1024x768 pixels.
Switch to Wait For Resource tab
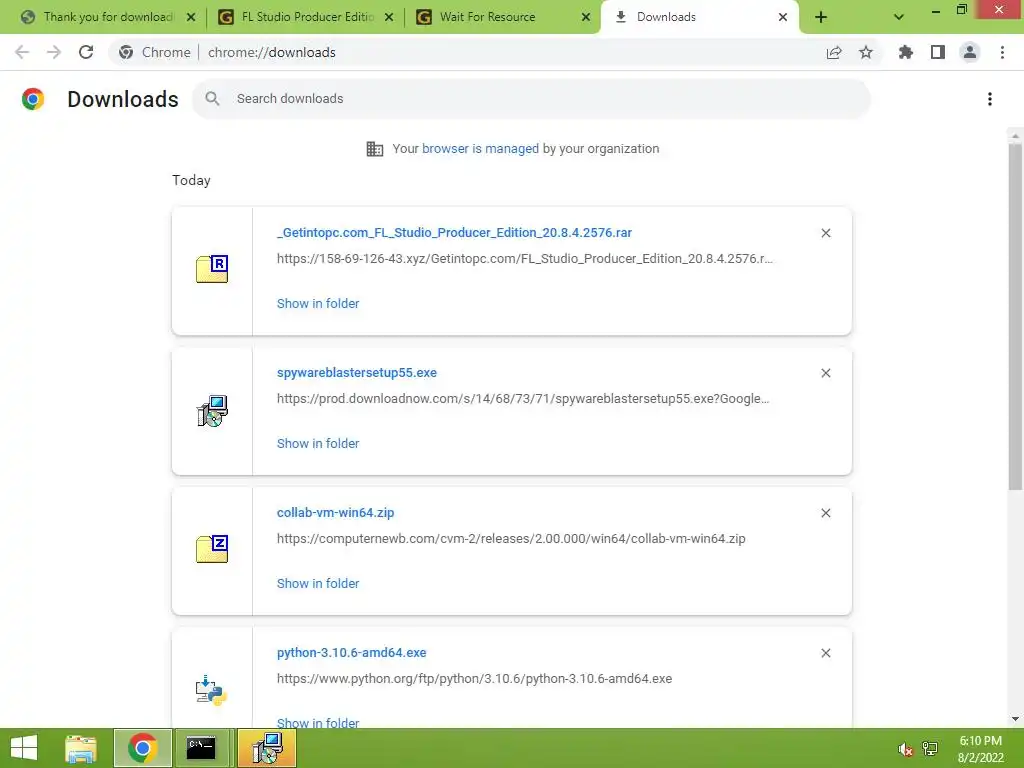(x=504, y=17)
